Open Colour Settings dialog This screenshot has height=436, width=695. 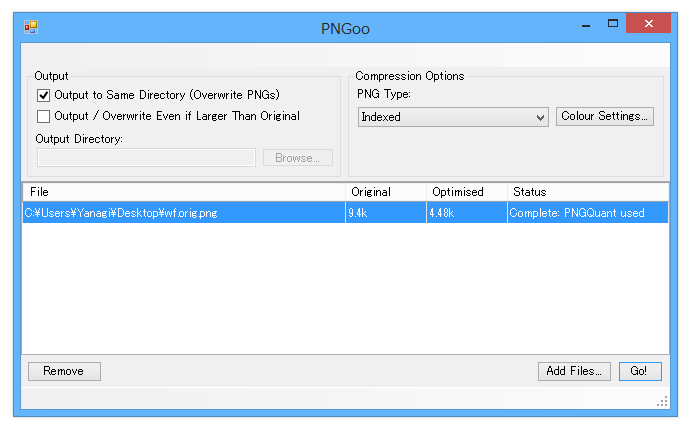pyautogui.click(x=605, y=117)
